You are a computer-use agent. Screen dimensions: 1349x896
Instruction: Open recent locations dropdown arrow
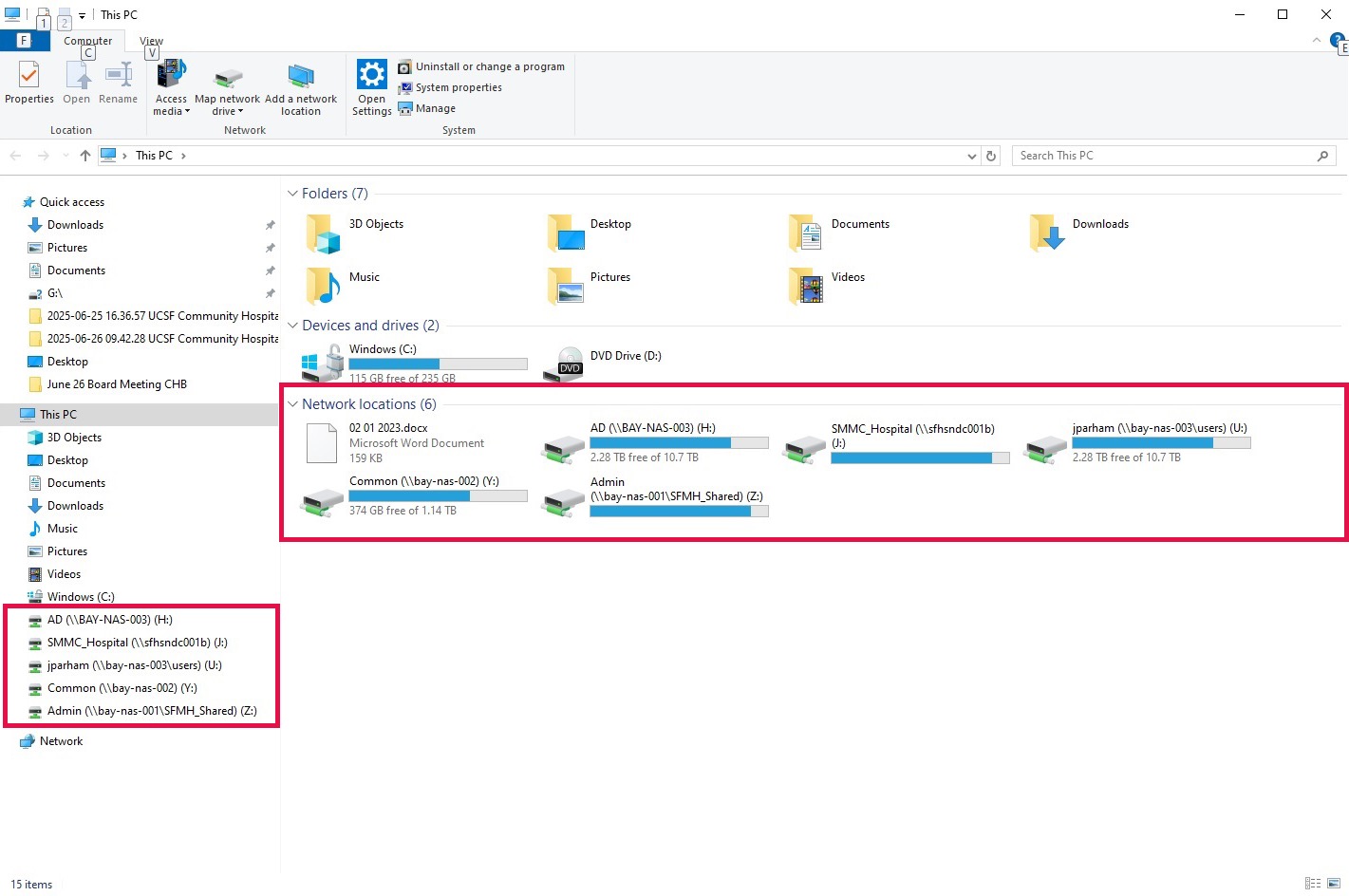pyautogui.click(x=66, y=156)
